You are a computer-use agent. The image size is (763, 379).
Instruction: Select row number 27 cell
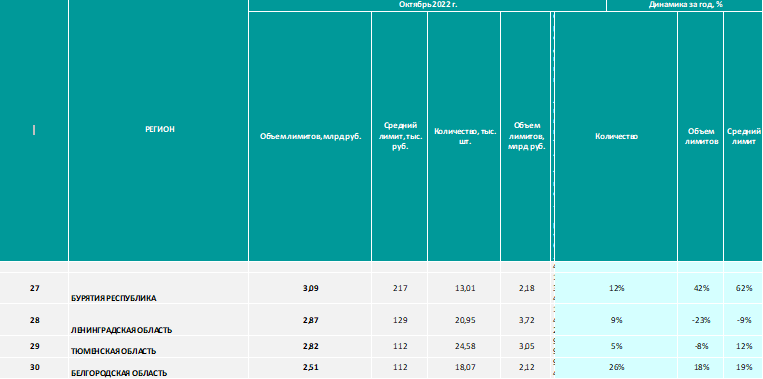pyautogui.click(x=34, y=288)
